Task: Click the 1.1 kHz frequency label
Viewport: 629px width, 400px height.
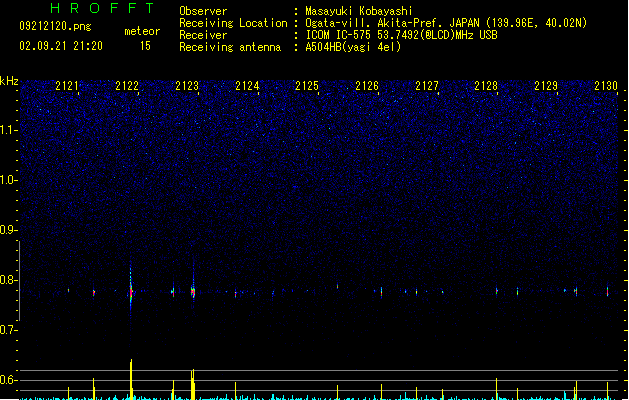Action: 8,130
